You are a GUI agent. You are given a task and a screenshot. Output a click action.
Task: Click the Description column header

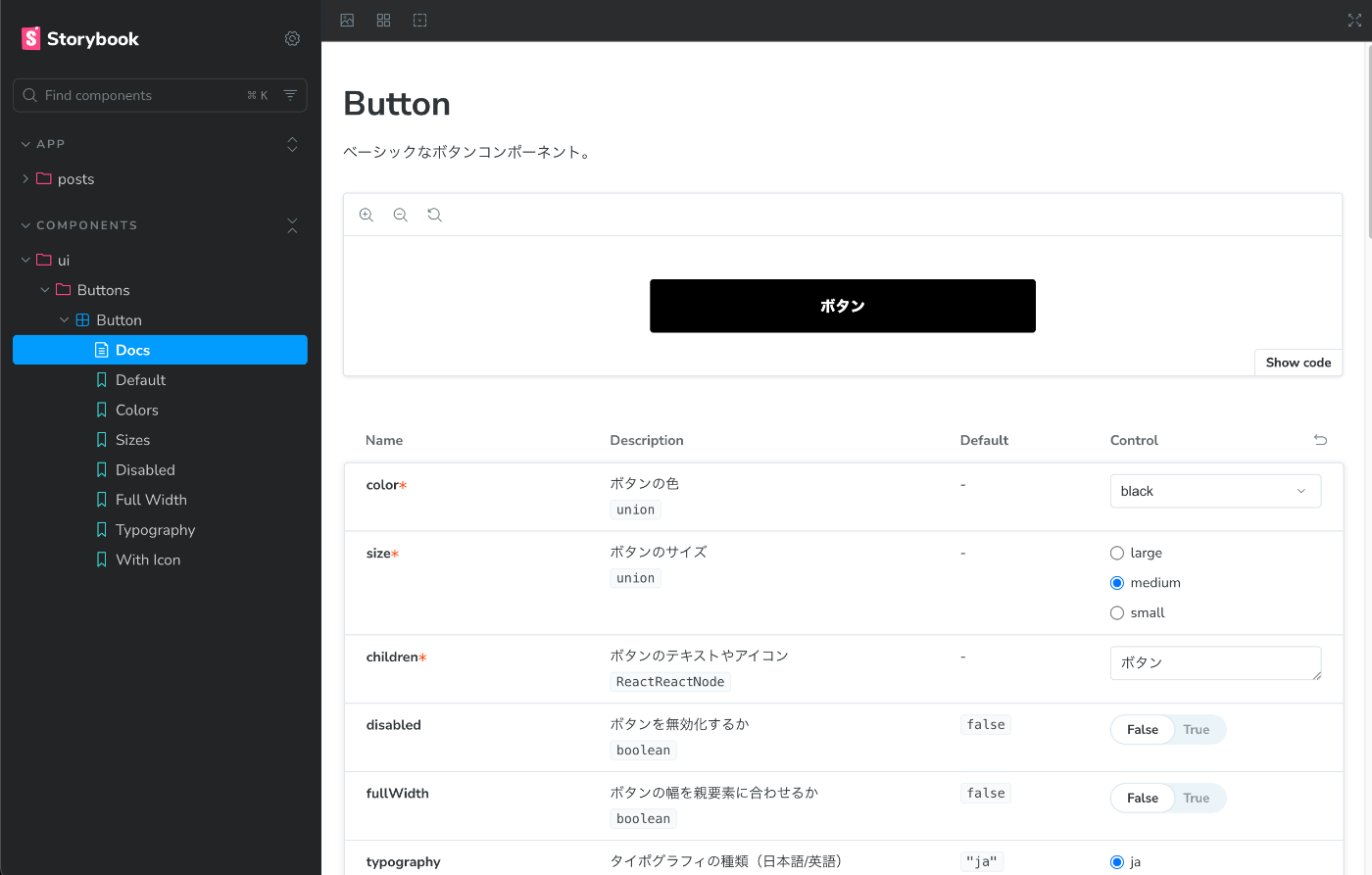pos(647,440)
